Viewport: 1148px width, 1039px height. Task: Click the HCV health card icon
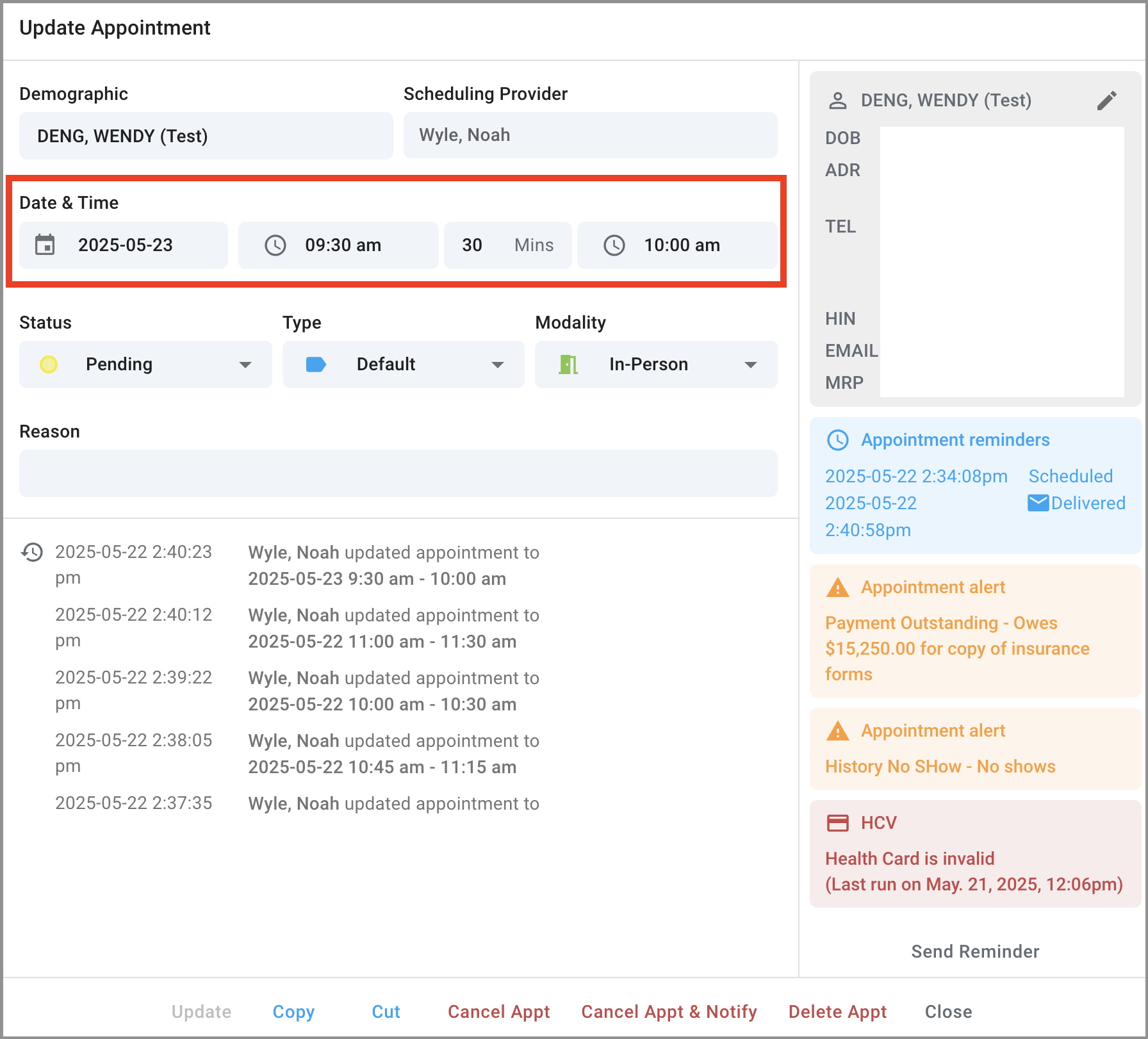coord(838,823)
